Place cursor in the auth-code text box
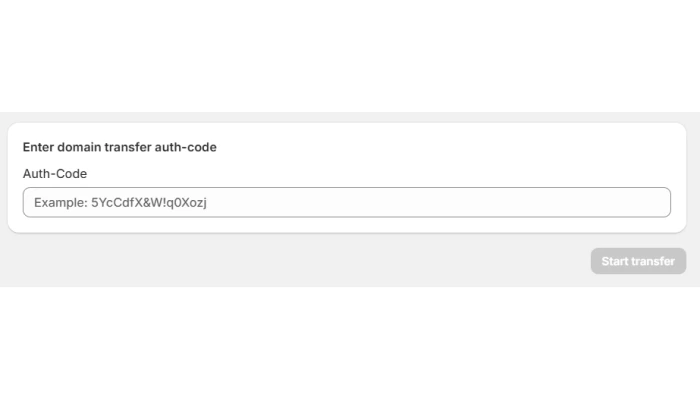 click(346, 202)
